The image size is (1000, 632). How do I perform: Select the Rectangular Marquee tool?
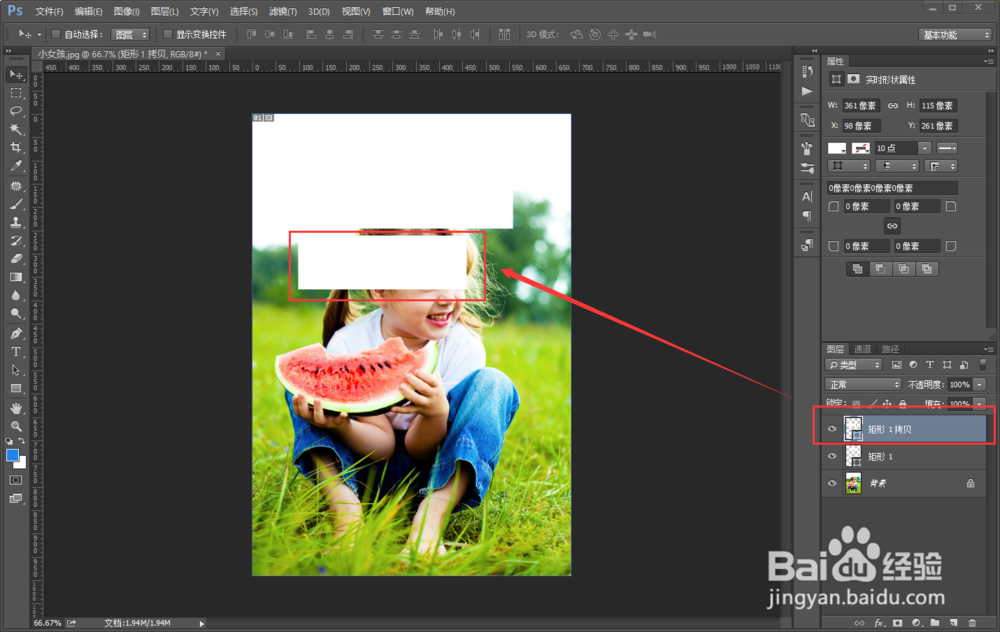(16, 93)
